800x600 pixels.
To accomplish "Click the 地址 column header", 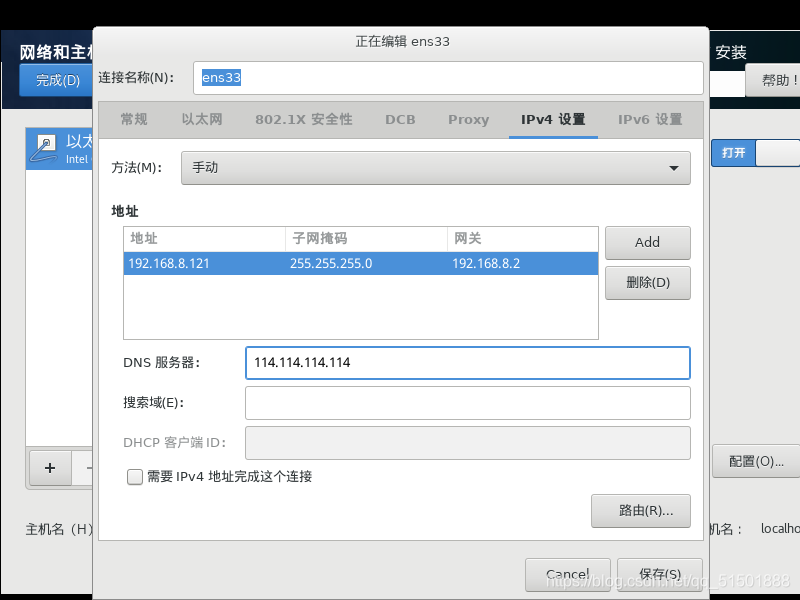I will pos(204,239).
